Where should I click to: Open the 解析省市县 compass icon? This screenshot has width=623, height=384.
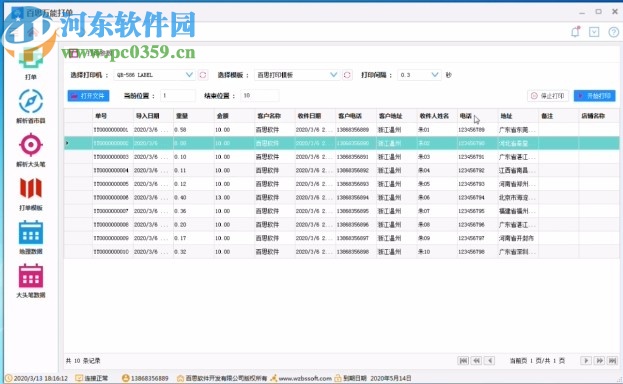coord(31,101)
